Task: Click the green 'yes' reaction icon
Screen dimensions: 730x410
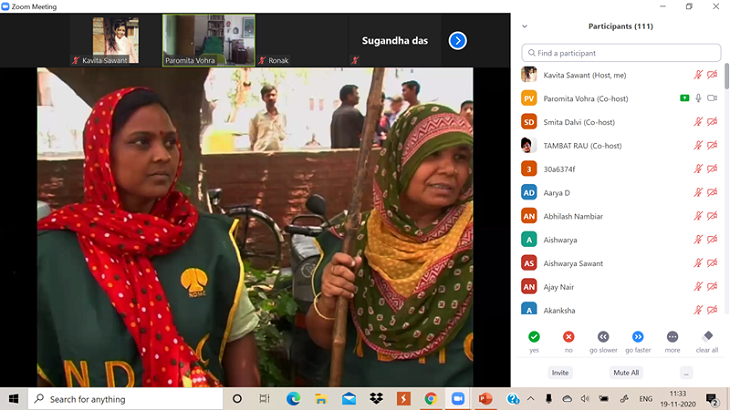Action: coord(534,337)
